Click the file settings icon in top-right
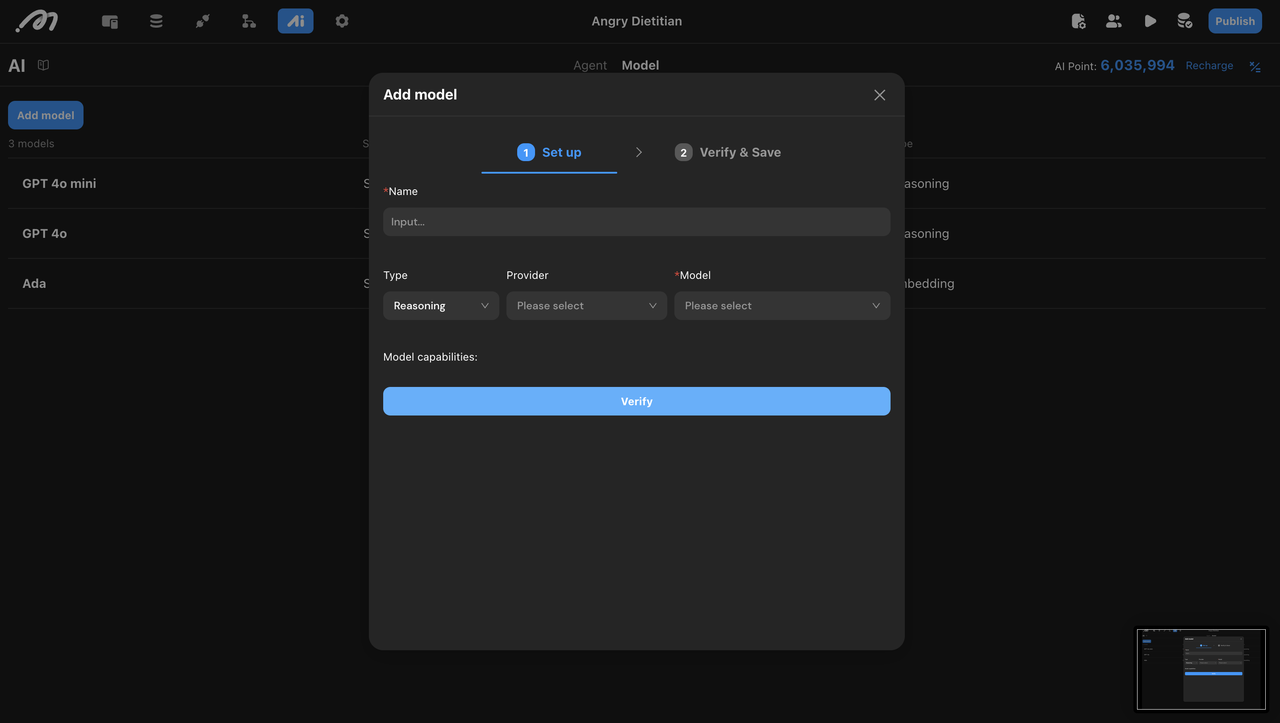 point(1078,21)
